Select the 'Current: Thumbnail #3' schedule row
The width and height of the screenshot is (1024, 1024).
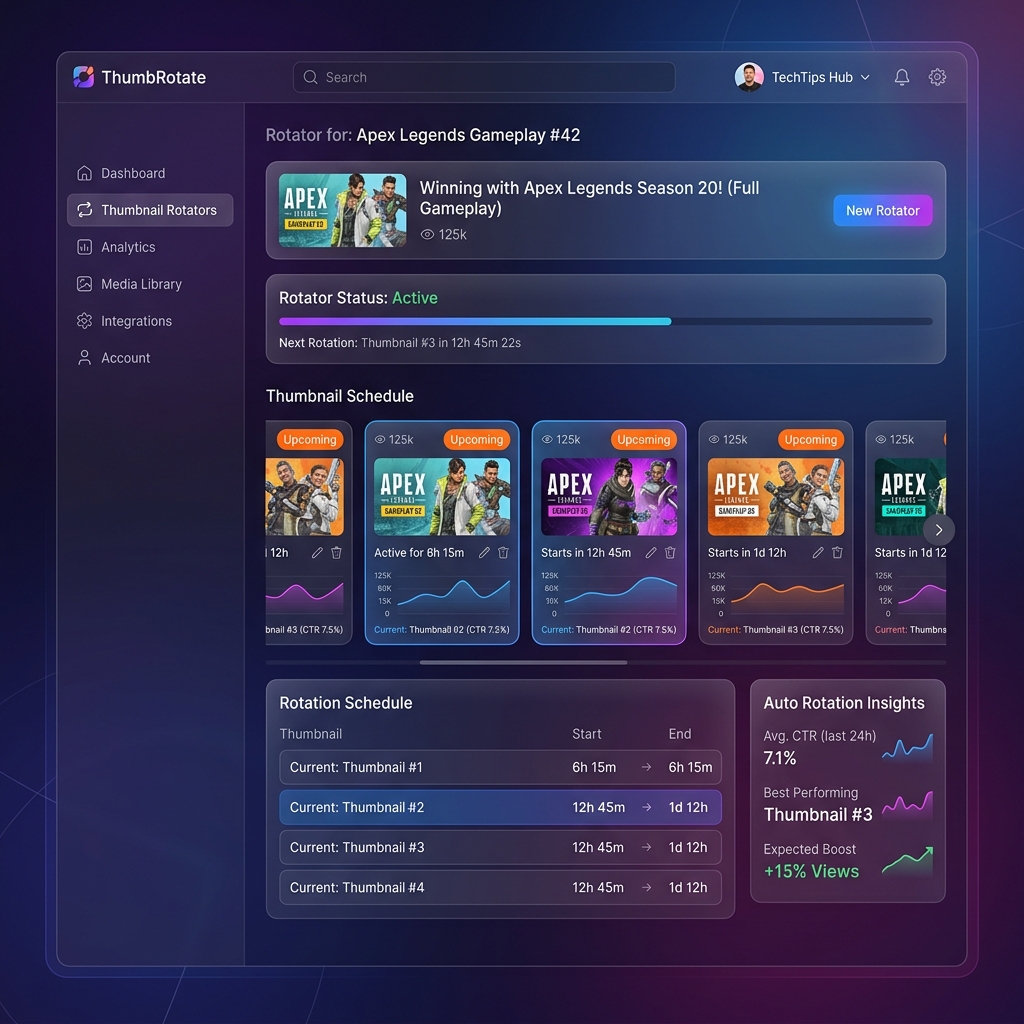point(500,847)
